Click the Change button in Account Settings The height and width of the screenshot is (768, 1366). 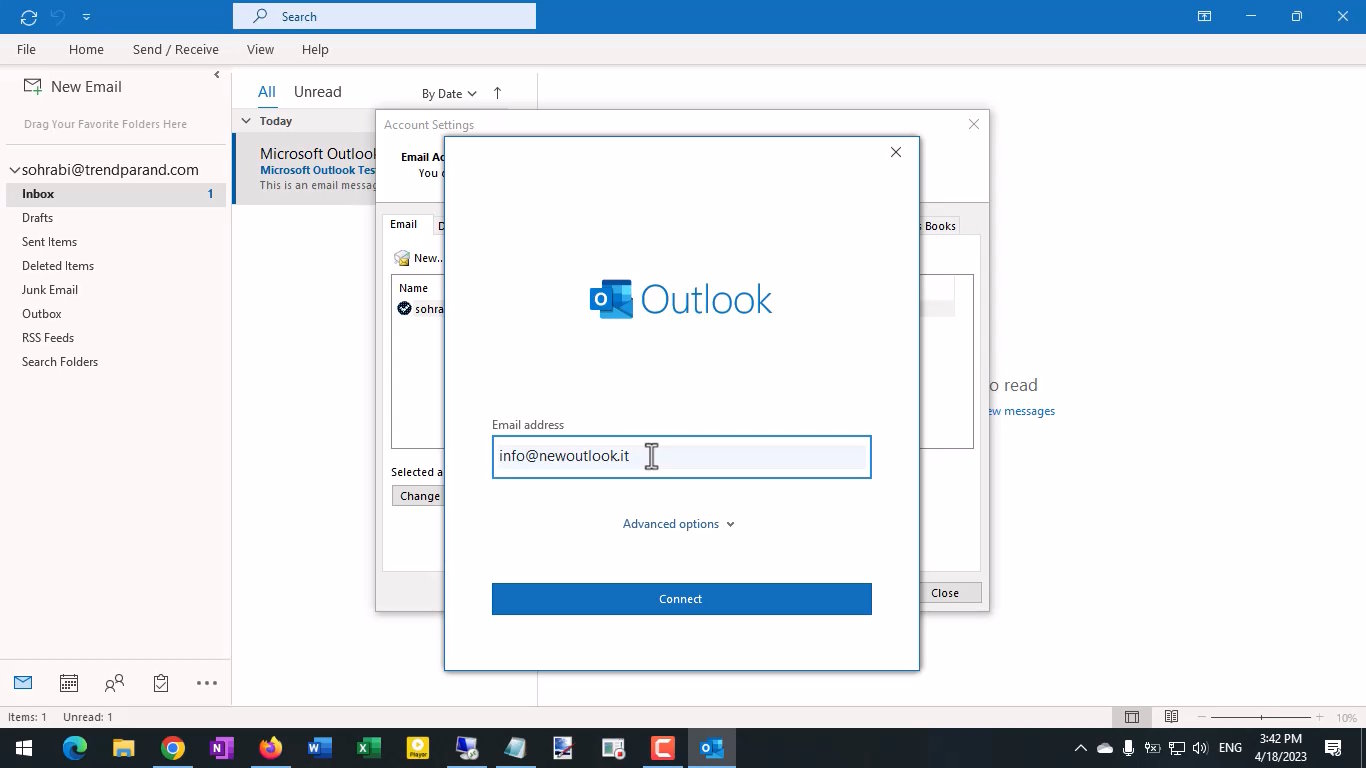pyautogui.click(x=419, y=496)
